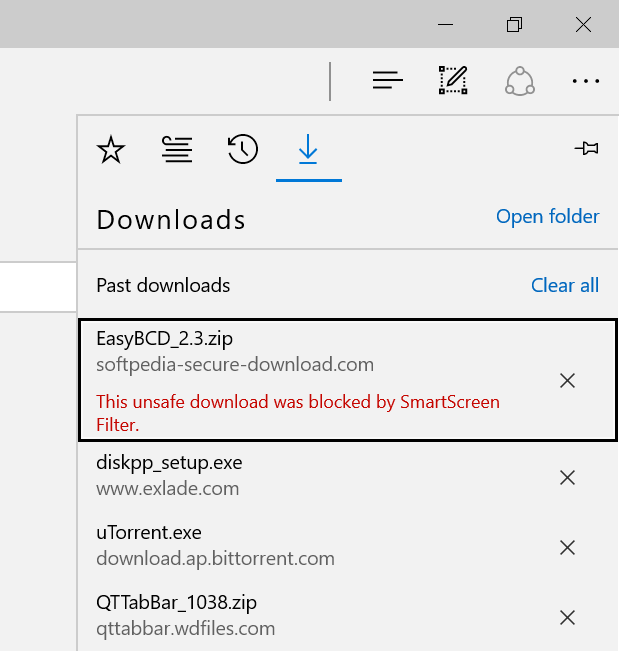Click the softpedia-secure-download.com source text
This screenshot has width=619, height=651.
[235, 365]
